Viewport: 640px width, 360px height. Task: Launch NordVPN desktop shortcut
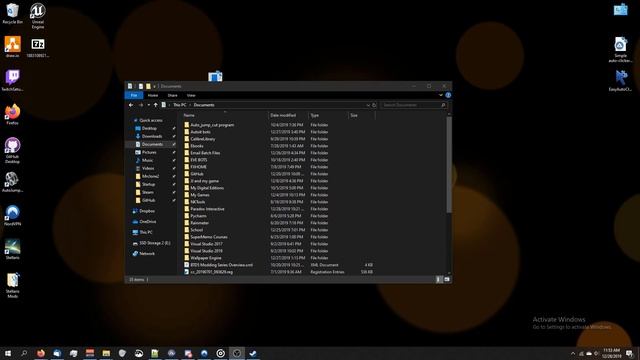12,216
